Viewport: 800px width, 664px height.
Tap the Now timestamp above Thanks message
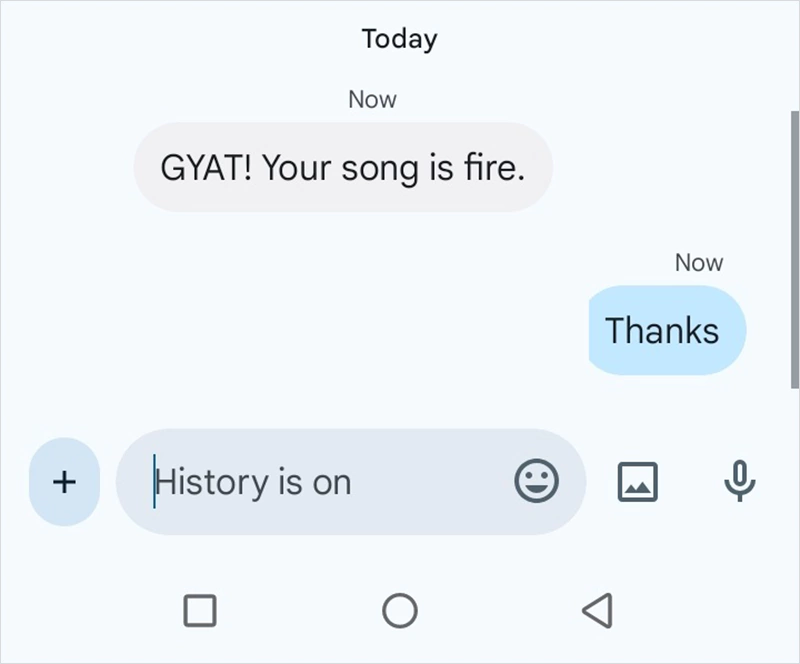(699, 262)
